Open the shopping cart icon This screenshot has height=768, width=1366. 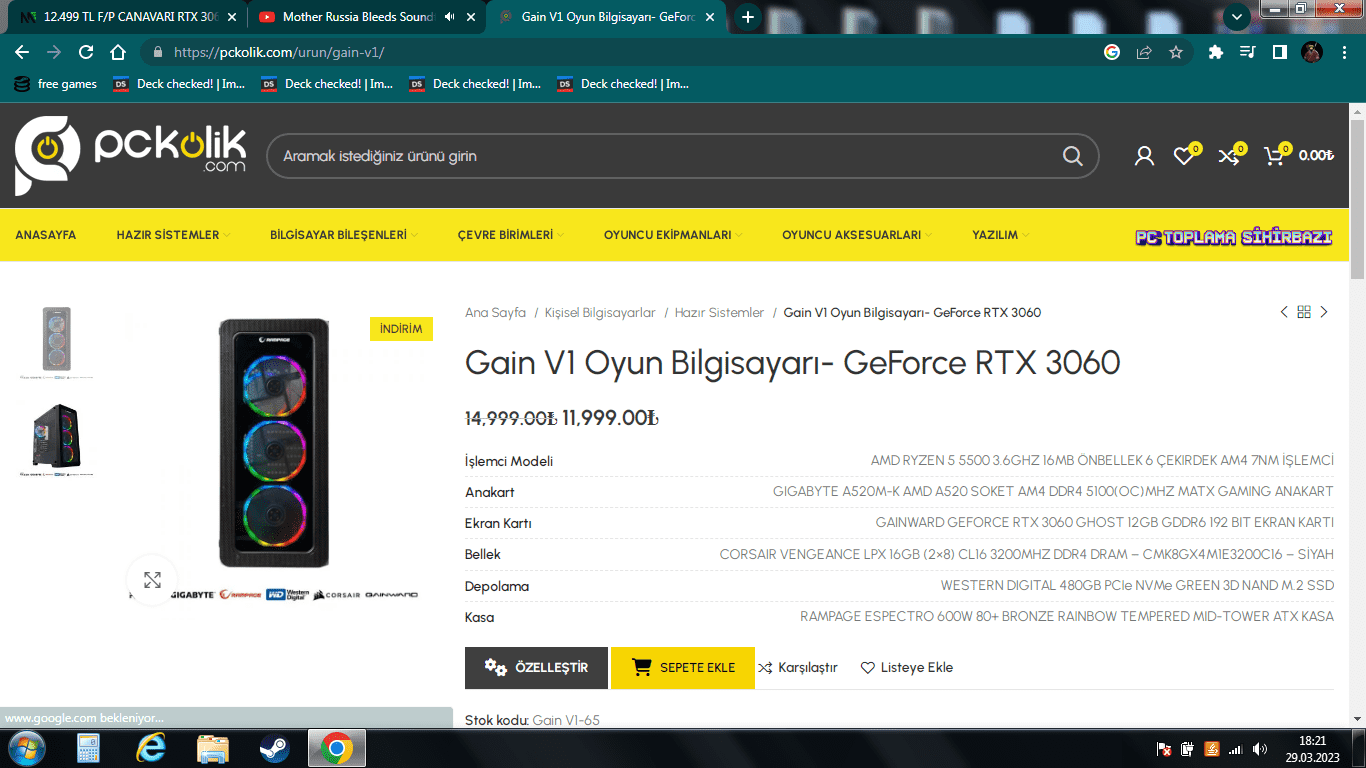pos(1274,156)
